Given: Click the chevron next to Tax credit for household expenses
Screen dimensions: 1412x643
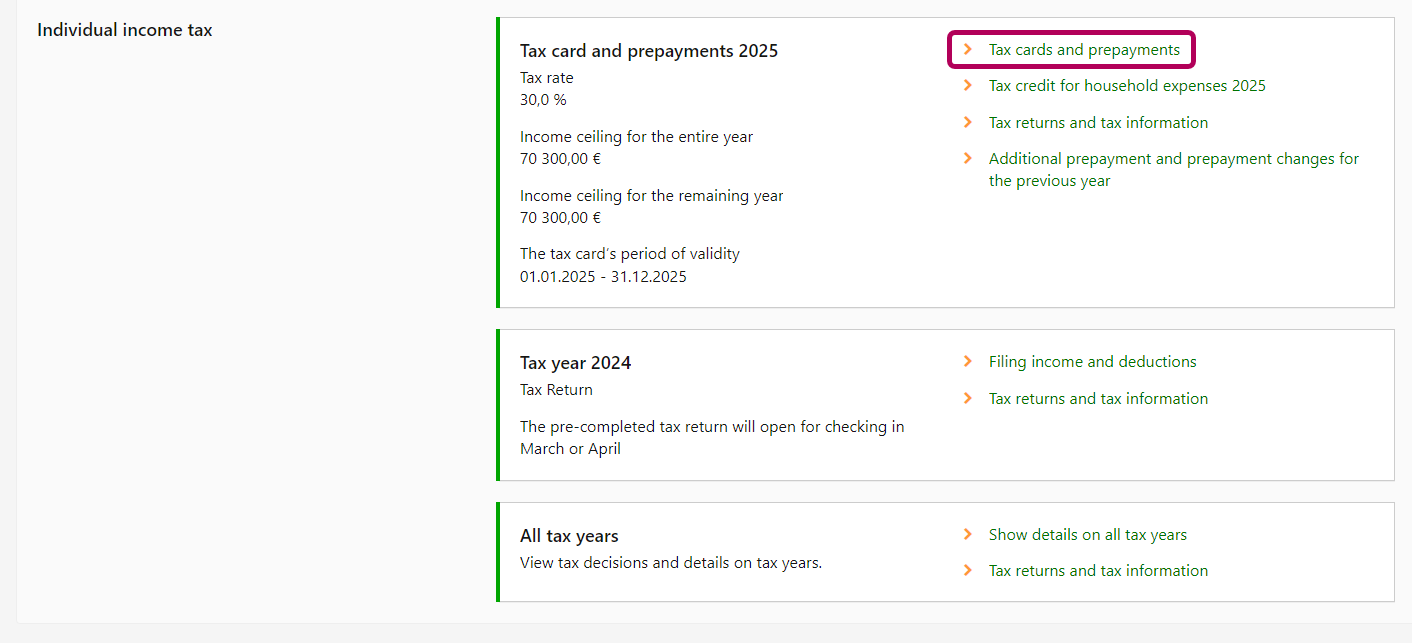Looking at the screenshot, I should point(967,86).
